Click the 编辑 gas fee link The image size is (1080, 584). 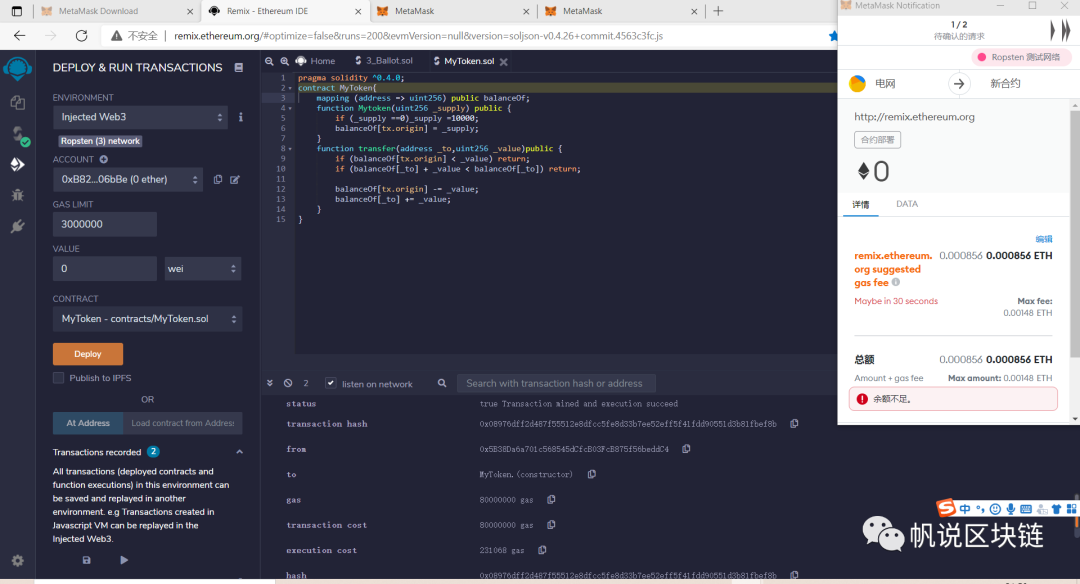coord(1043,239)
